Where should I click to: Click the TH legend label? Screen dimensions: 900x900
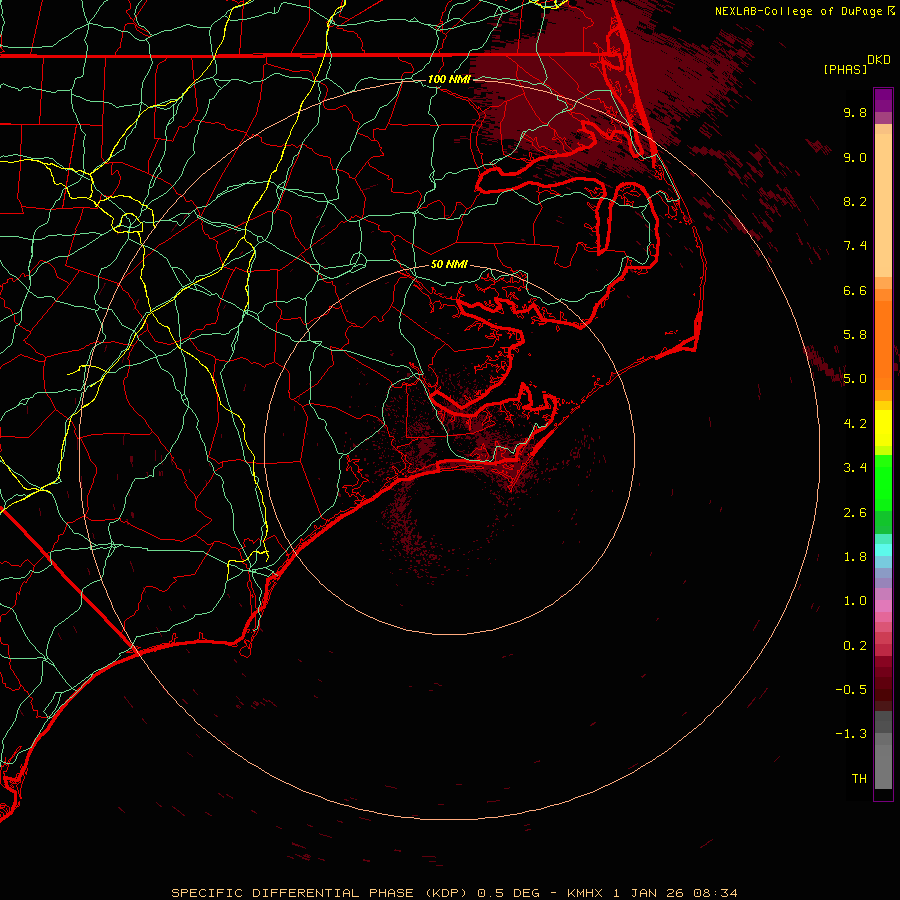point(859,779)
